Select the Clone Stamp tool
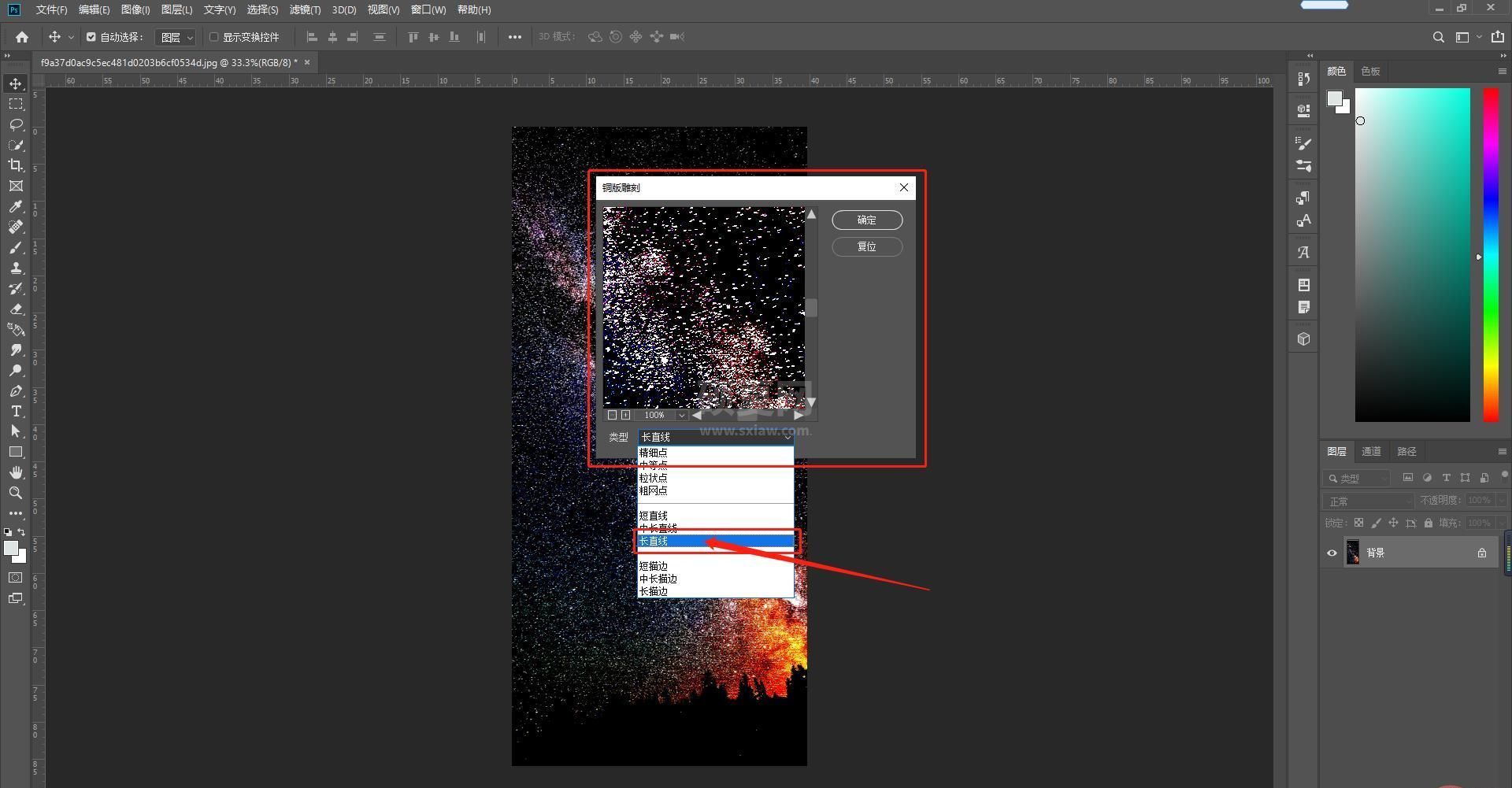This screenshot has height=788, width=1512. coord(16,268)
